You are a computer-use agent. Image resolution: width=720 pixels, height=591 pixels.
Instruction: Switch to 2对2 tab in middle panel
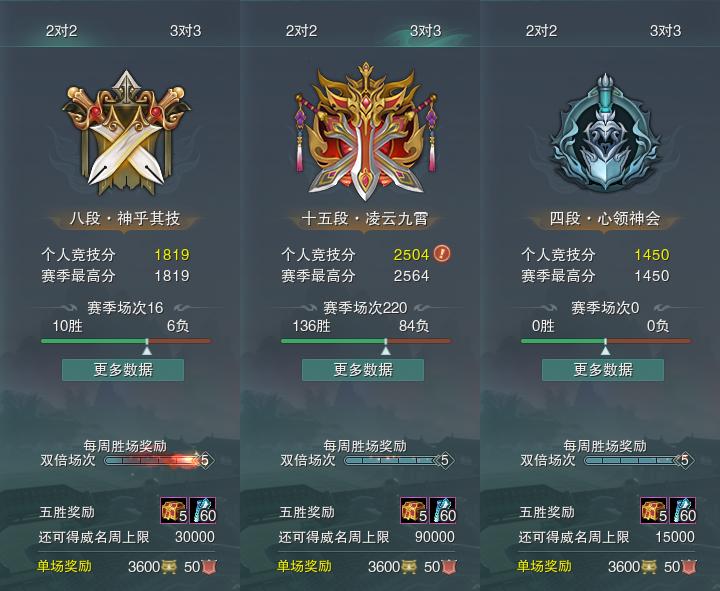[301, 31]
